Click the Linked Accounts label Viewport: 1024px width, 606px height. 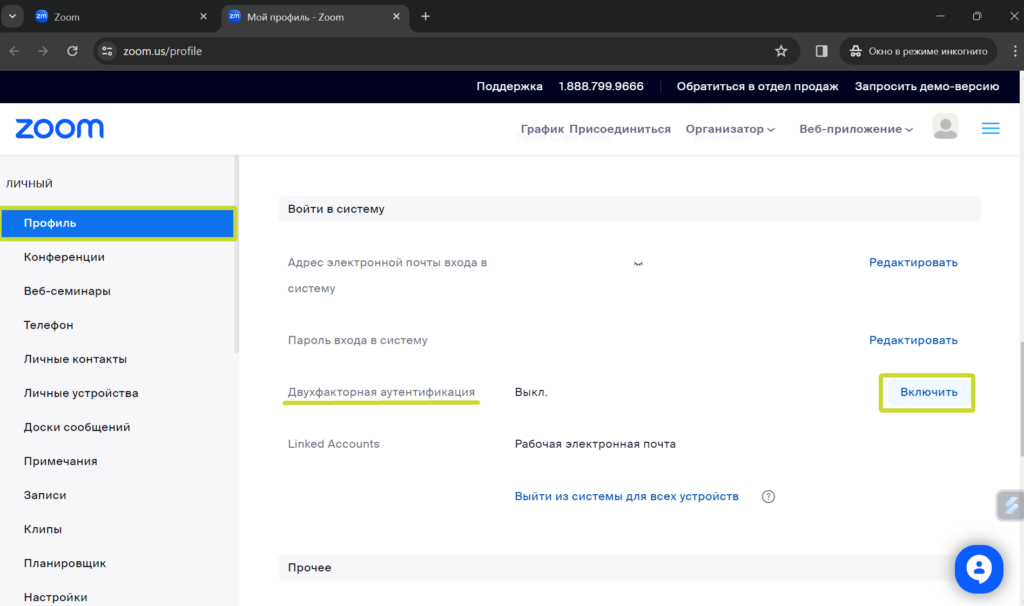click(334, 444)
